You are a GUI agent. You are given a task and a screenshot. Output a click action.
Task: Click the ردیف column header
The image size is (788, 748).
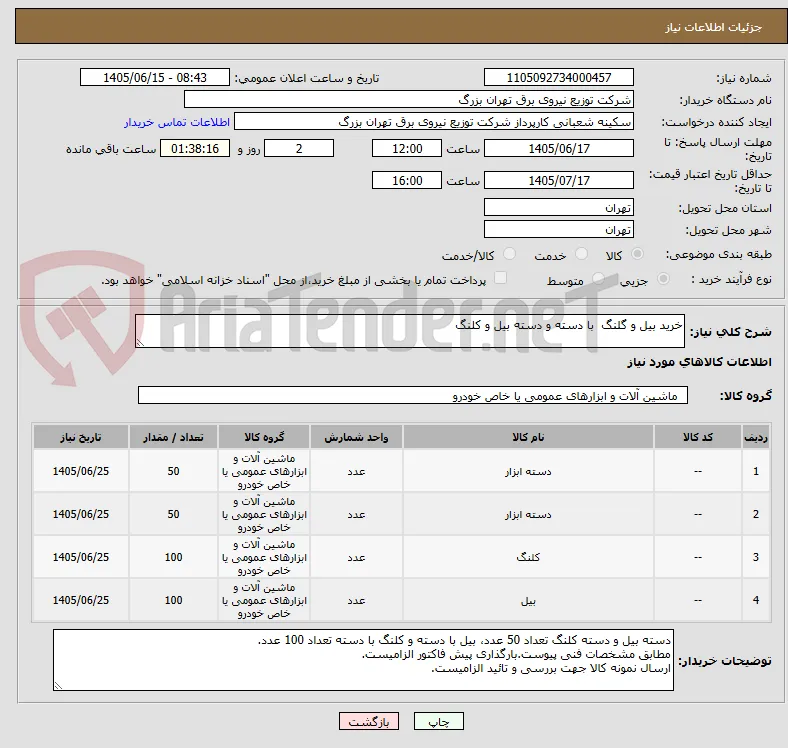click(x=756, y=437)
